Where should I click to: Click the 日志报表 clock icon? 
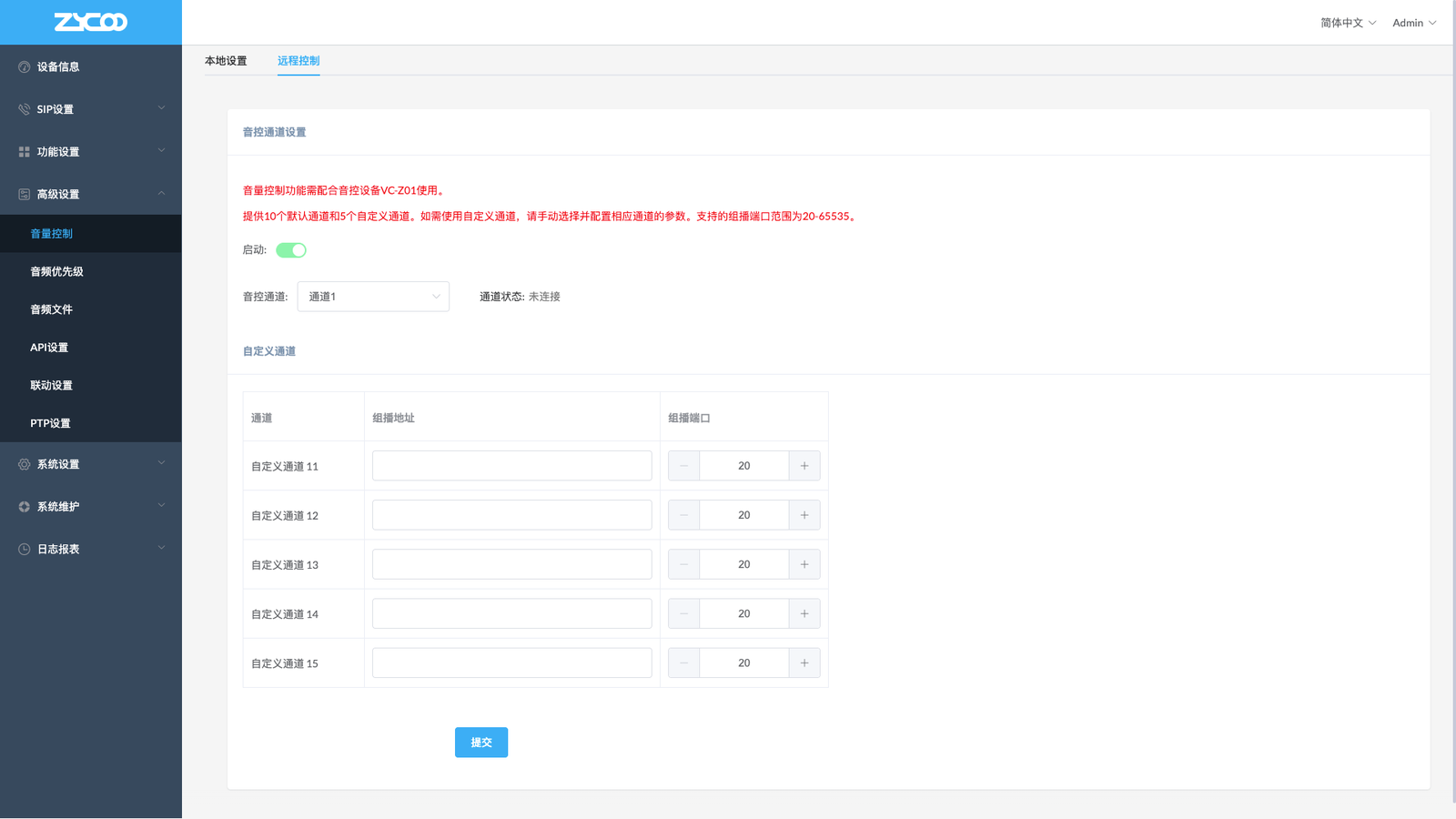pos(25,550)
